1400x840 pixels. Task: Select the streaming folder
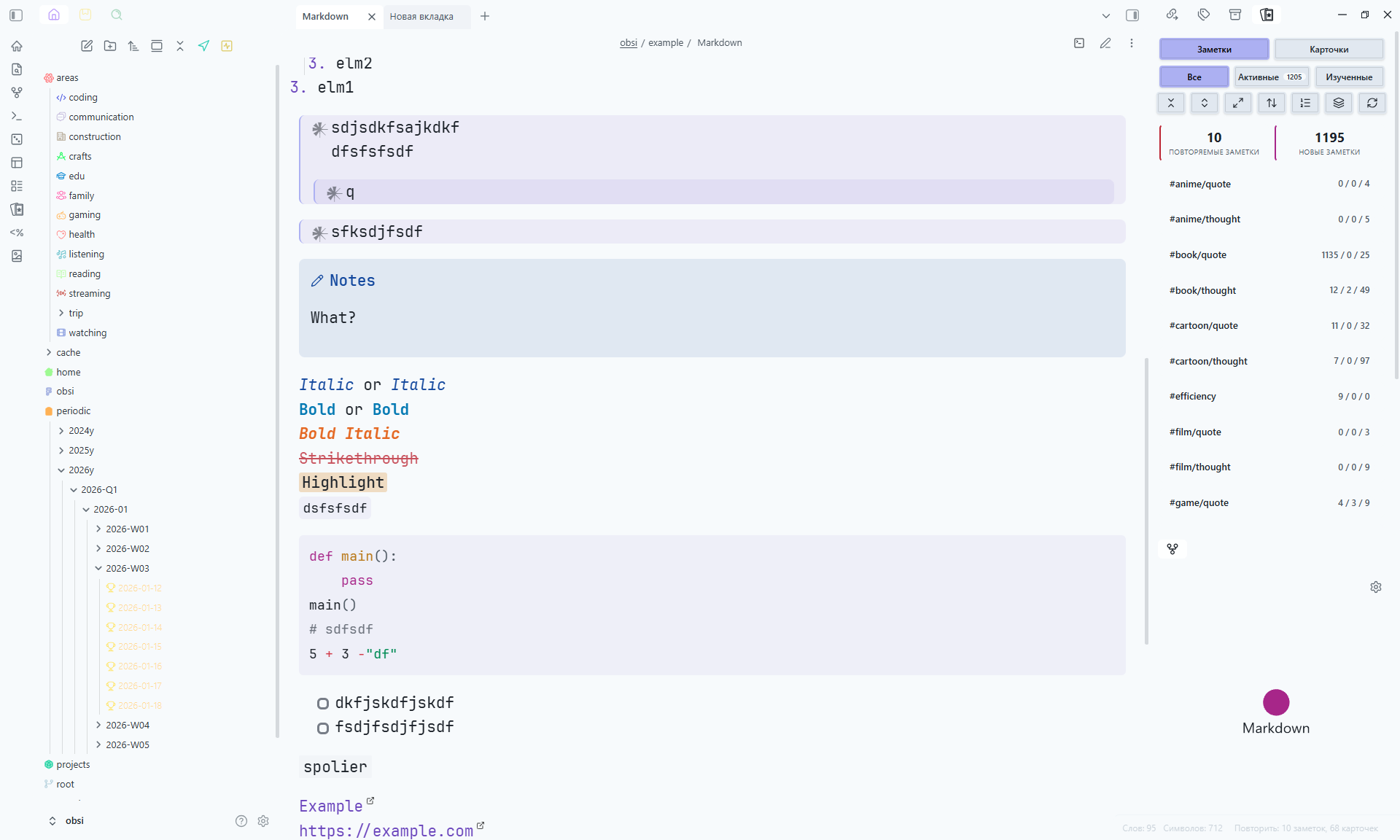point(90,294)
